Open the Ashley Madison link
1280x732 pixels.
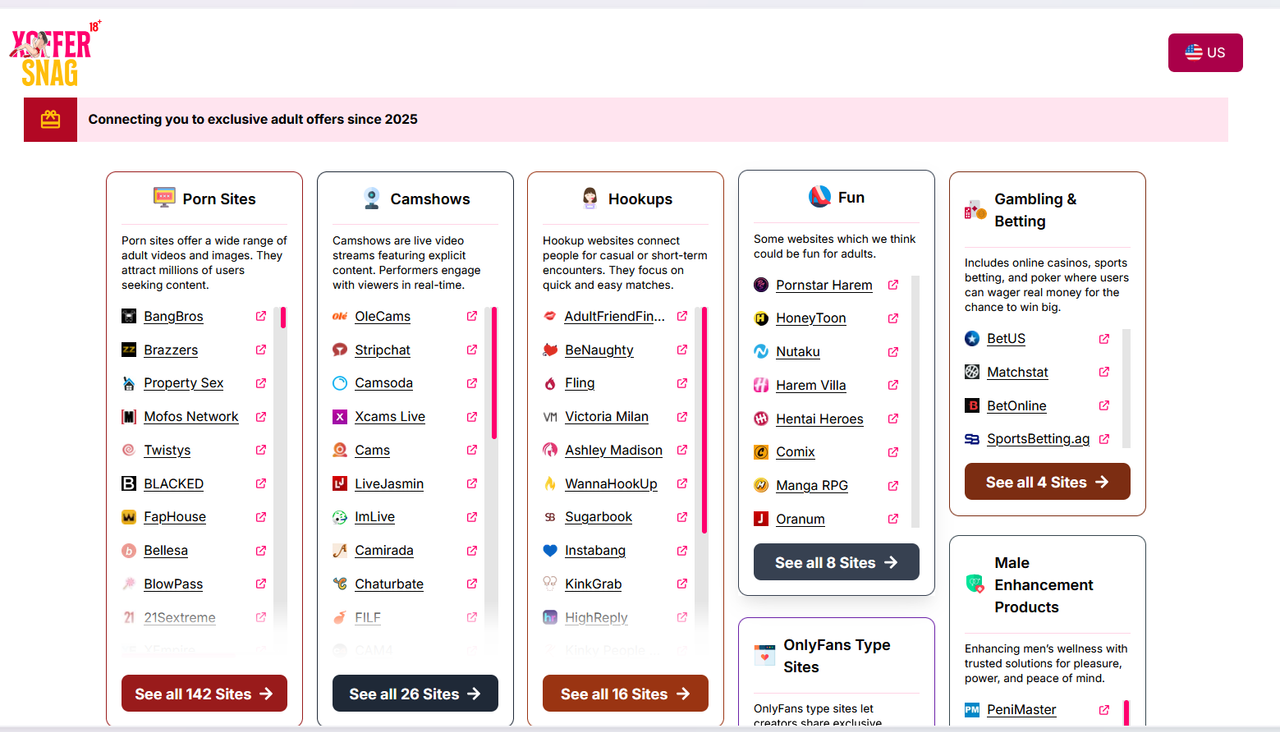[614, 450]
